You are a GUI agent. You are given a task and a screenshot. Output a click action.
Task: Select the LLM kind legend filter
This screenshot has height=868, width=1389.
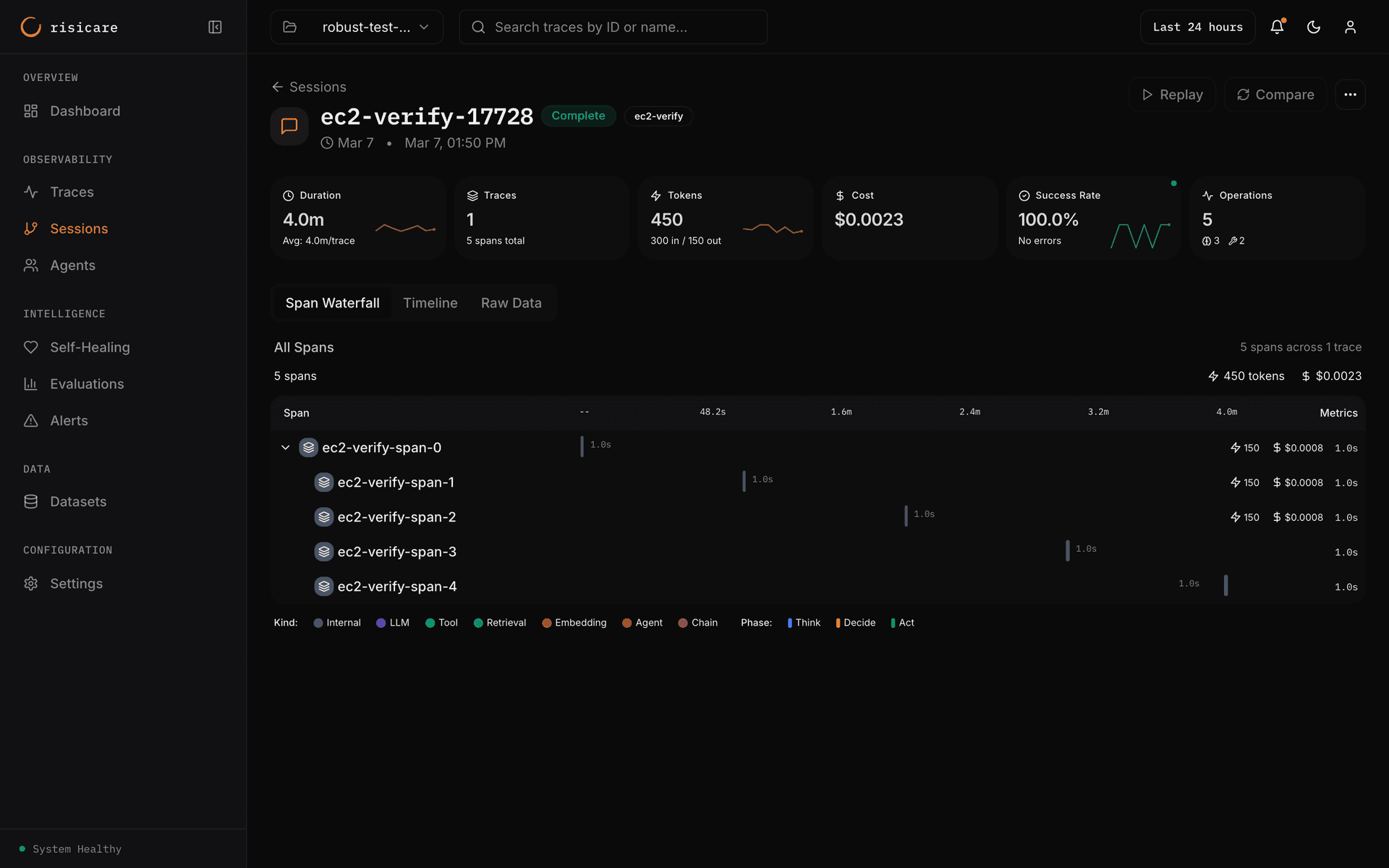pos(393,622)
